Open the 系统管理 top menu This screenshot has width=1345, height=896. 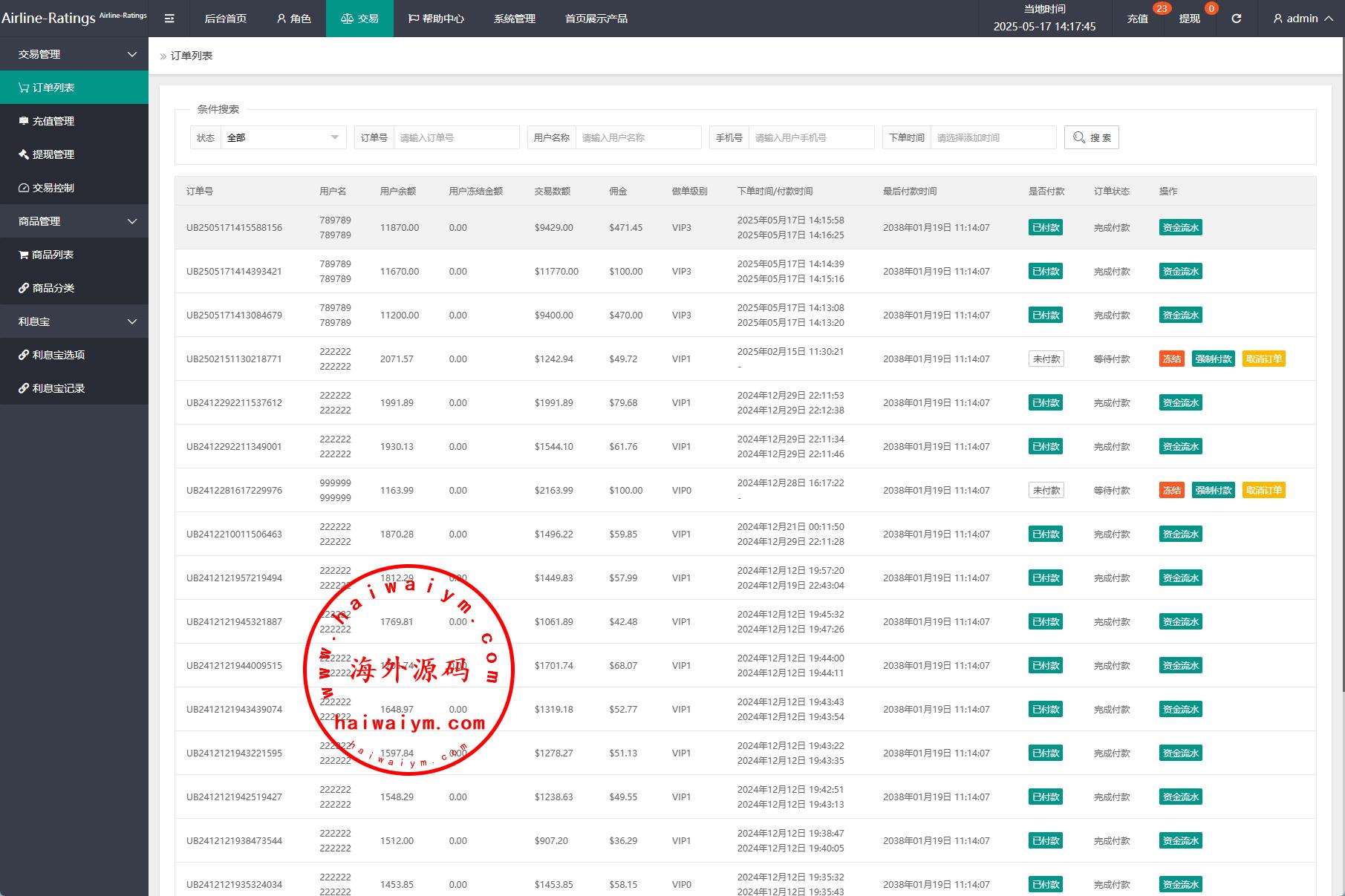pos(514,19)
